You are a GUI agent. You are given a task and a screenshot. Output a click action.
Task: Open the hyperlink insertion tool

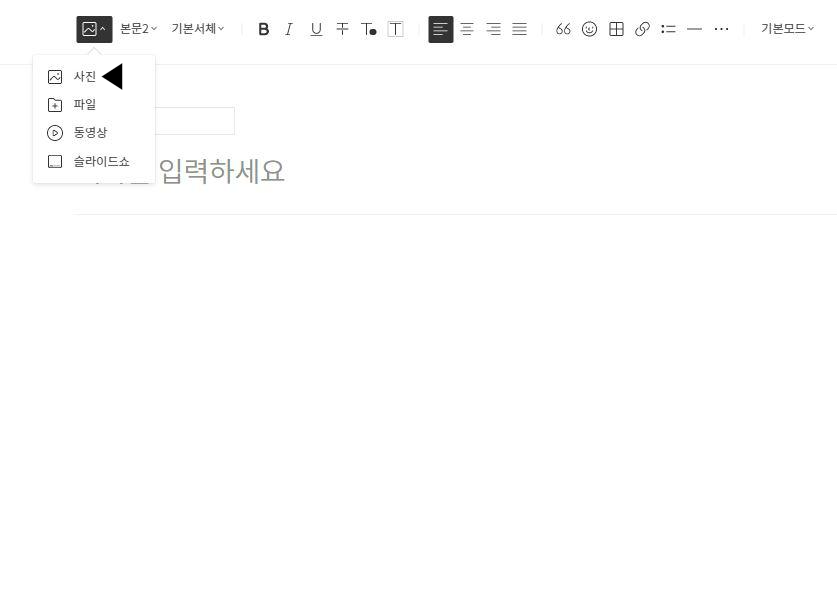(x=643, y=29)
